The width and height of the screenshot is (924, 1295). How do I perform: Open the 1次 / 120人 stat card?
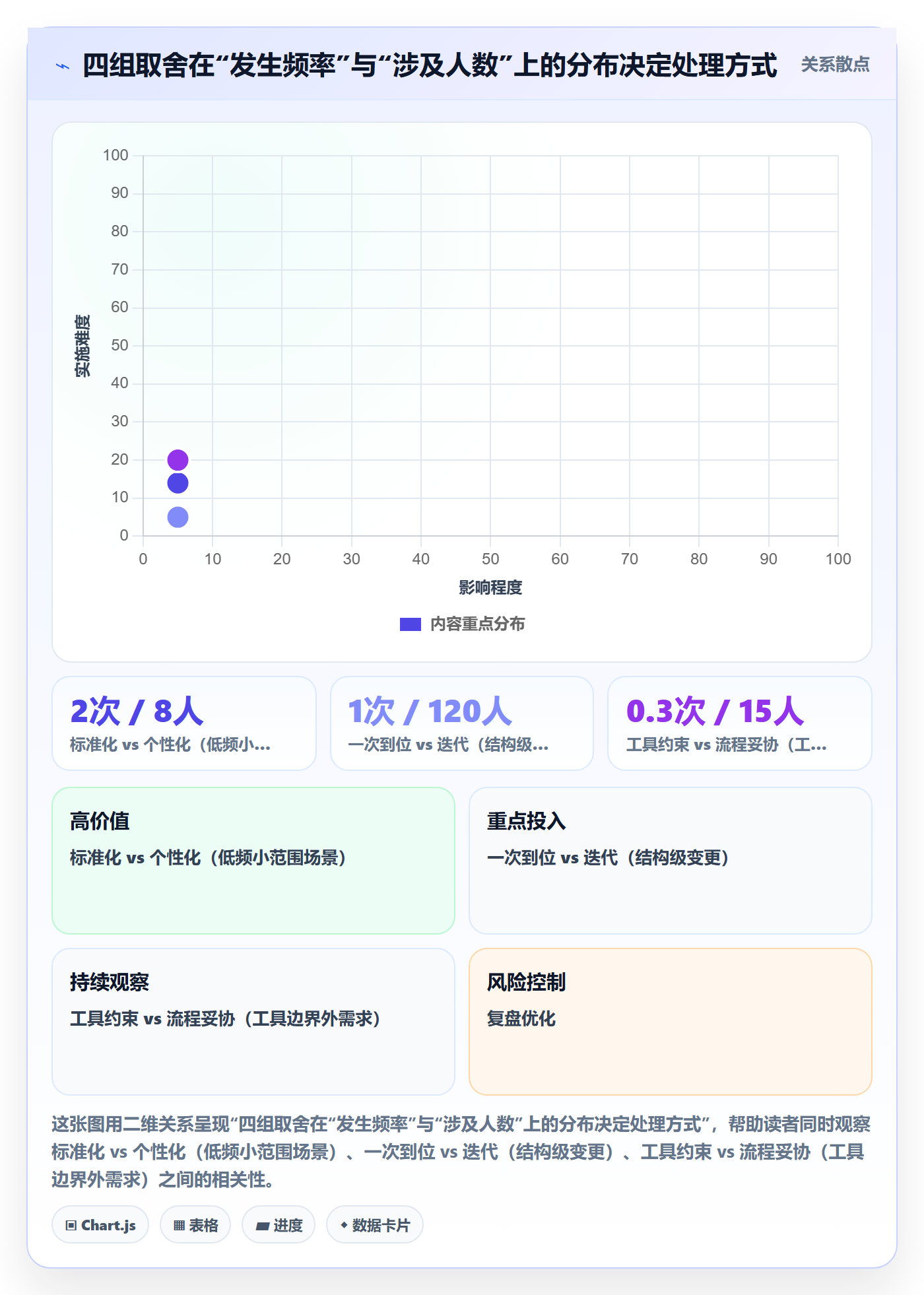(x=462, y=723)
